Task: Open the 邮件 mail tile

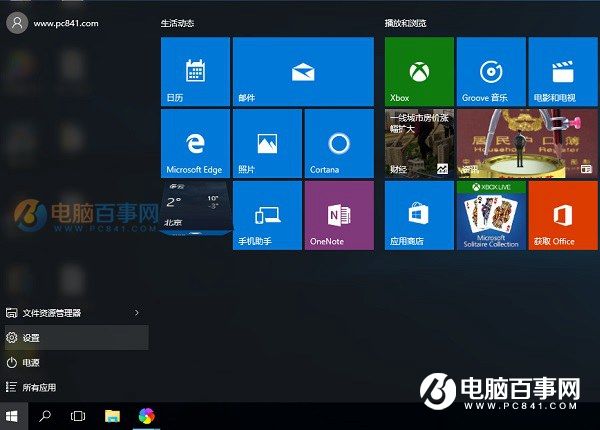Action: [303, 72]
